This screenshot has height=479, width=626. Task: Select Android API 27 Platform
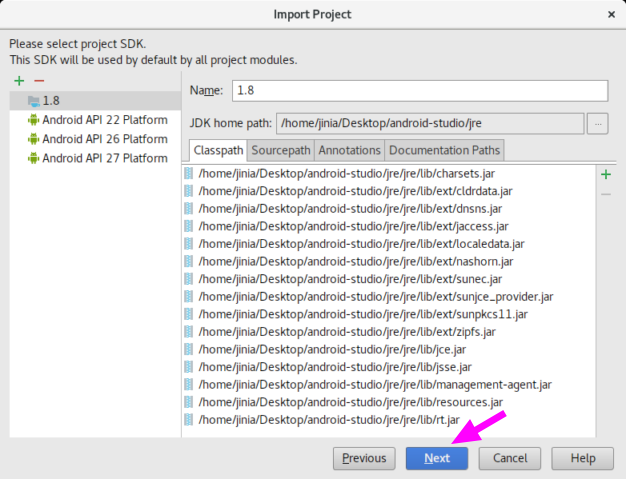[95, 158]
